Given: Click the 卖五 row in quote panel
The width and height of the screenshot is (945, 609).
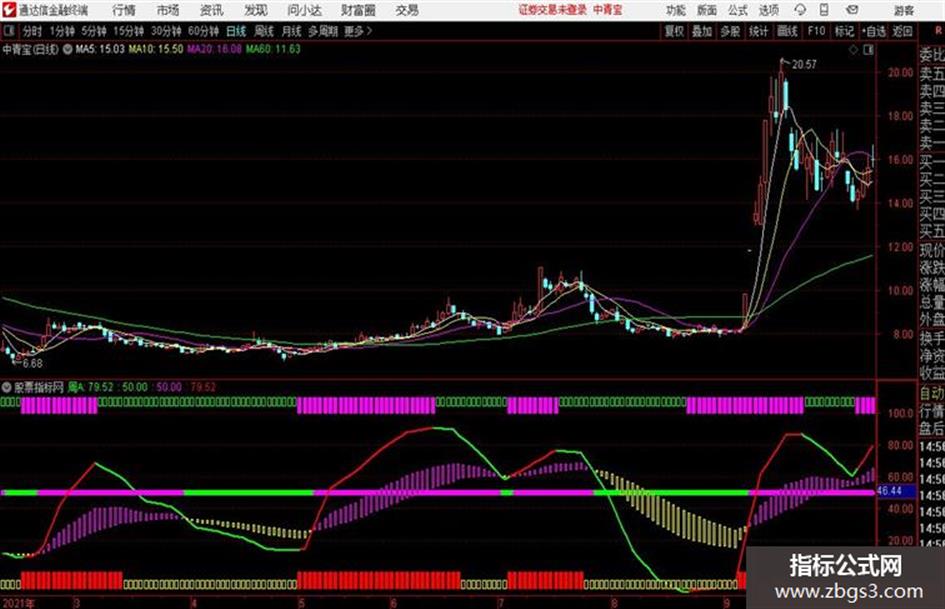Looking at the screenshot, I should point(932,74).
